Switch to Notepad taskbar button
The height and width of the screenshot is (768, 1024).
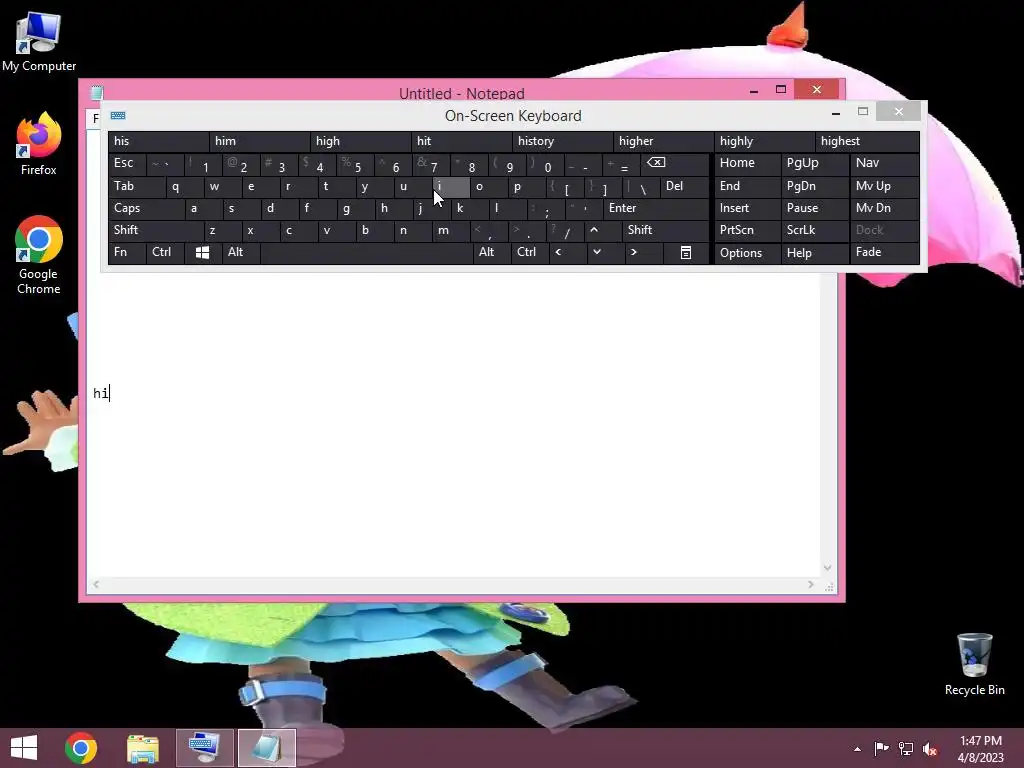tap(266, 748)
